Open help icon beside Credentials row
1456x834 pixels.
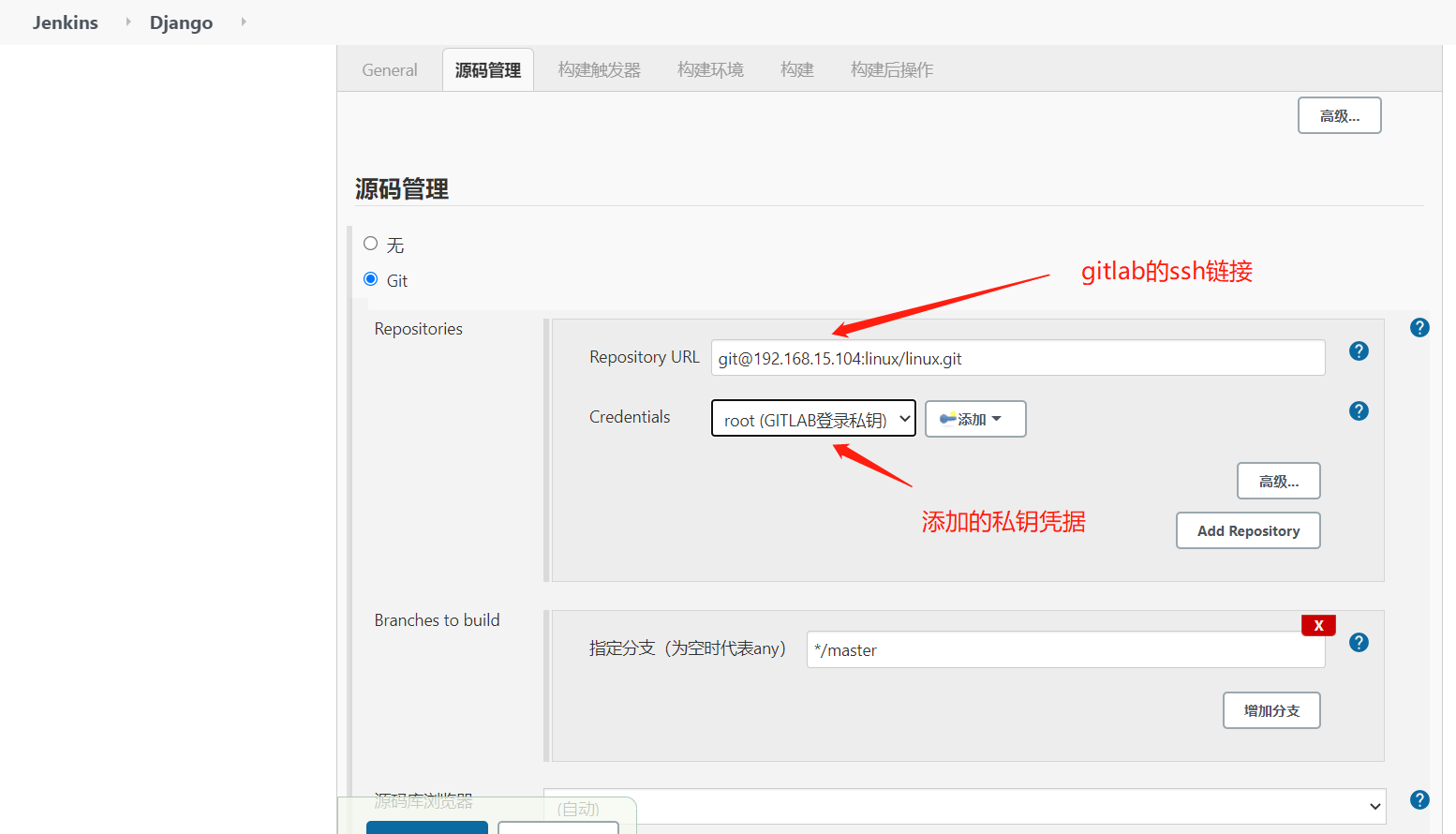pyautogui.click(x=1359, y=411)
